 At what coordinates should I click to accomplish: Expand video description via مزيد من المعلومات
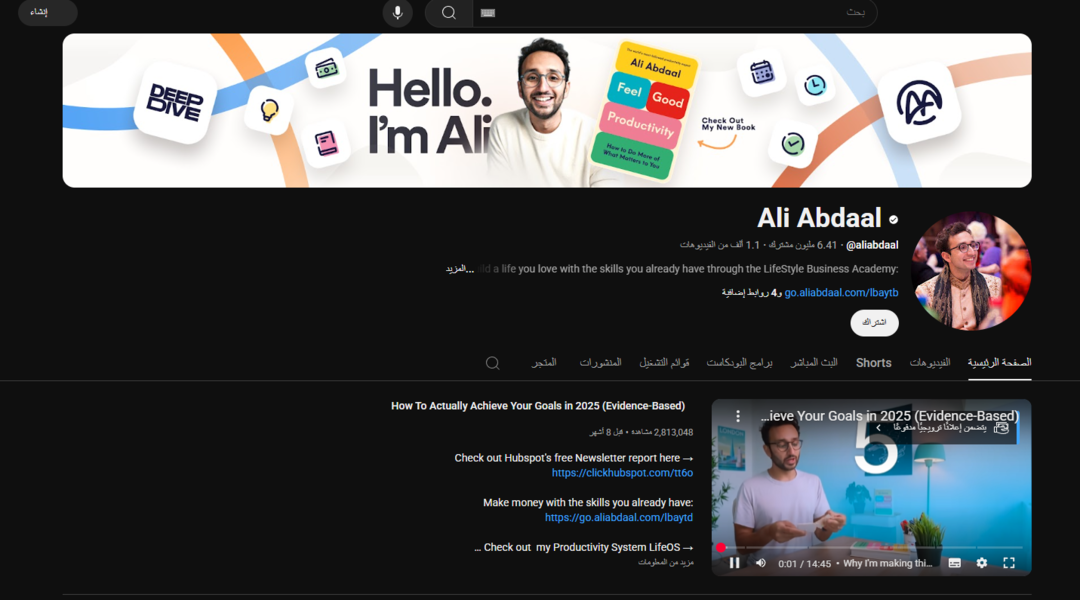pos(665,562)
